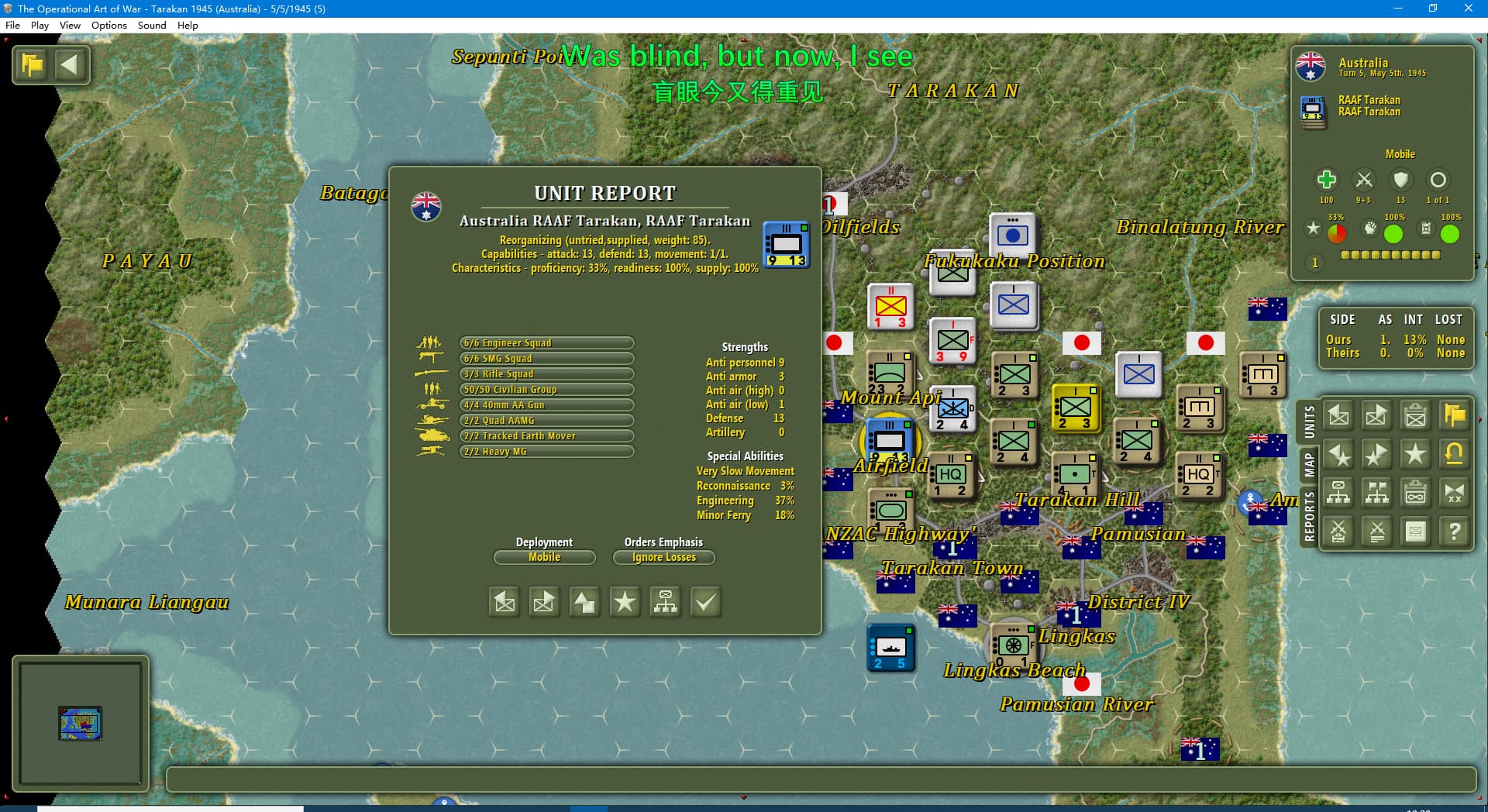This screenshot has width=1488, height=812.
Task: Click the yellow flags icon in Units panel
Action: [x=1454, y=416]
